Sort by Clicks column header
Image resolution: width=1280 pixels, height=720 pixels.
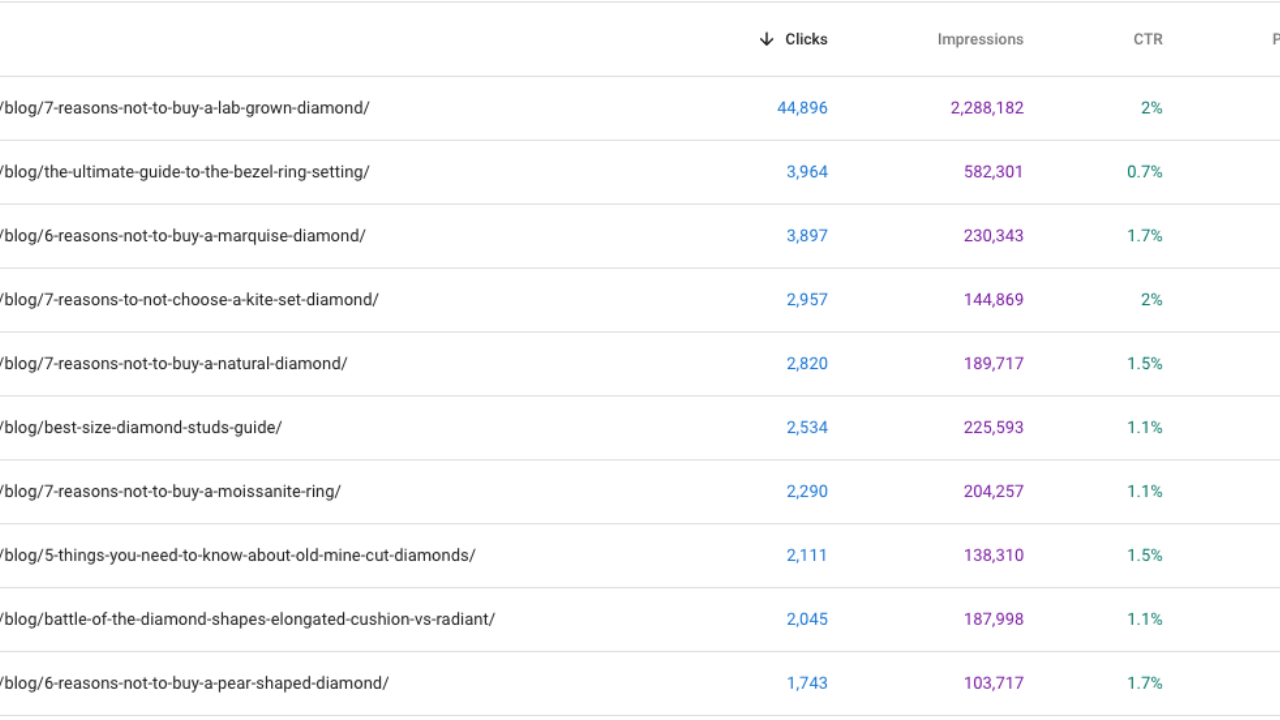806,39
